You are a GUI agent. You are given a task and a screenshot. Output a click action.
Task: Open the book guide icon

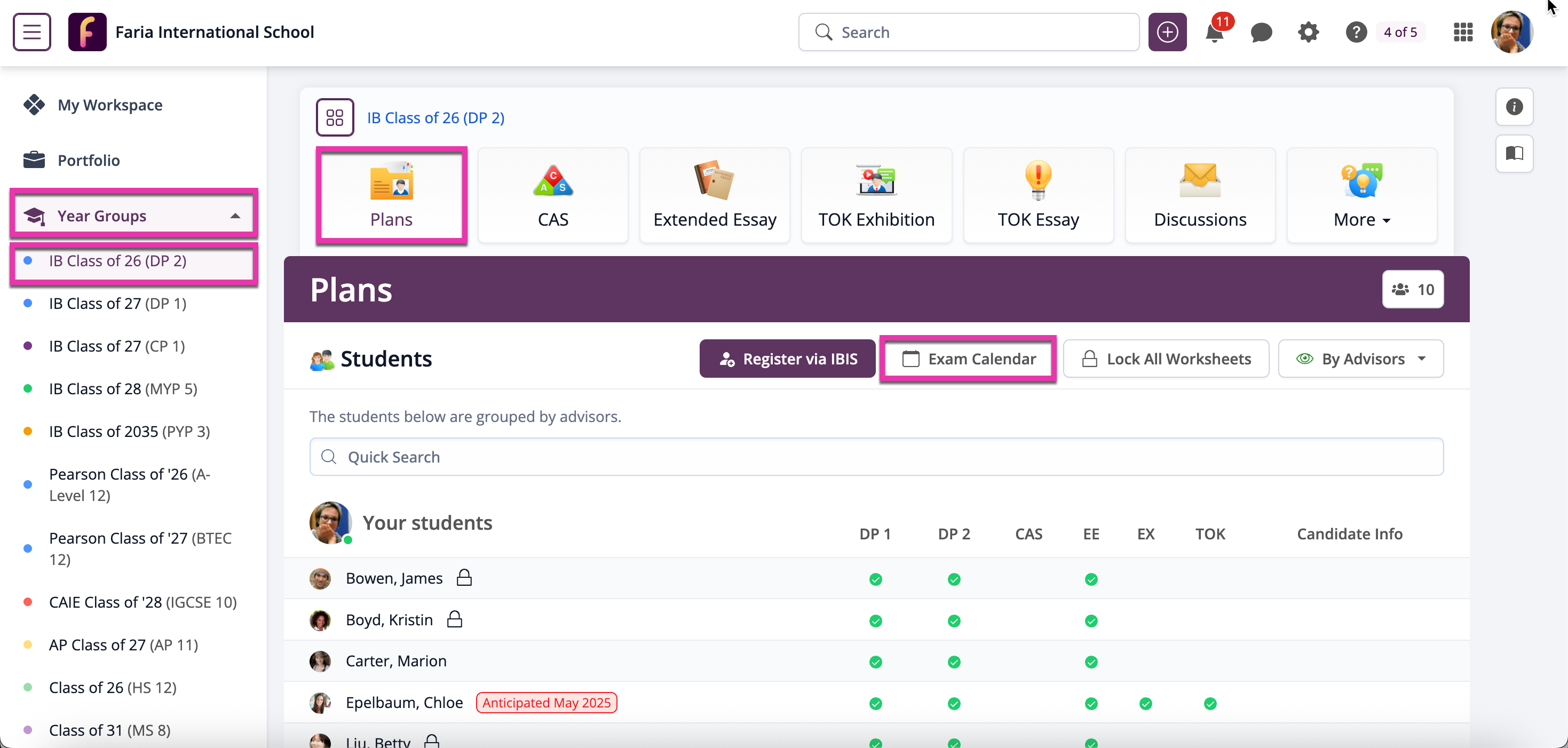coord(1514,153)
